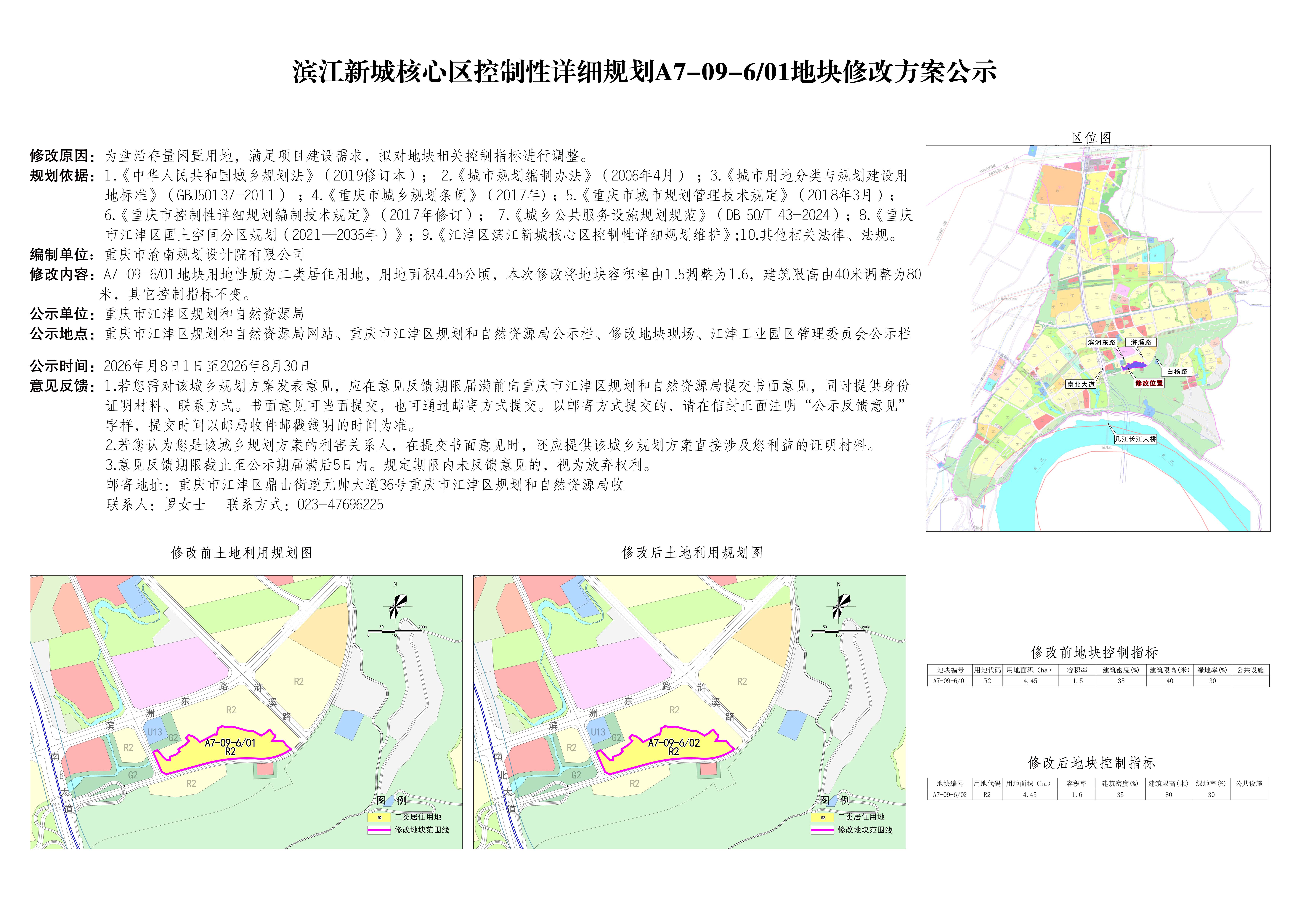This screenshot has height=924, width=1306.
Task: Click the "浒溪路" label on the location map
Action: click(1141, 342)
